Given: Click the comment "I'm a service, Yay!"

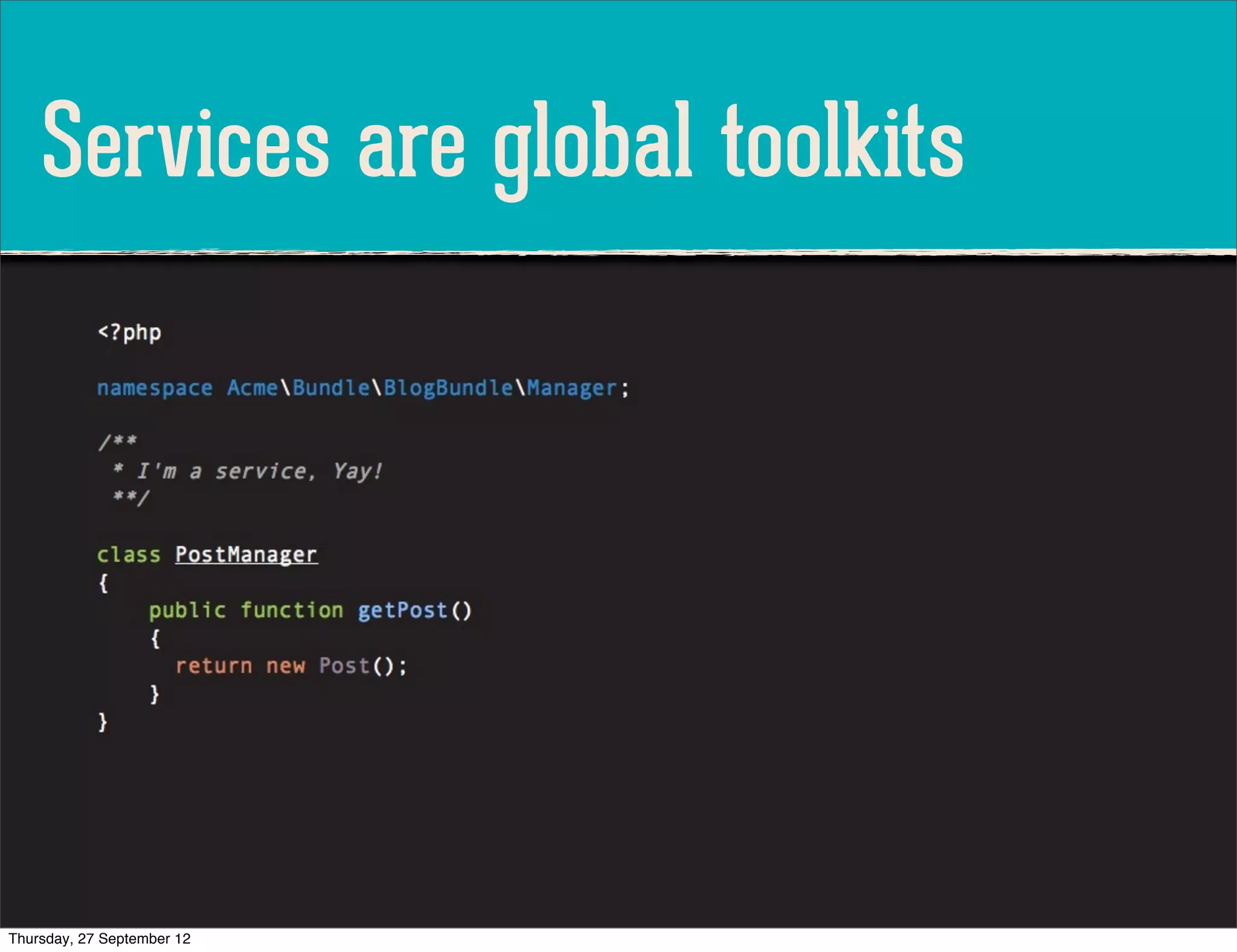Looking at the screenshot, I should [x=260, y=471].
